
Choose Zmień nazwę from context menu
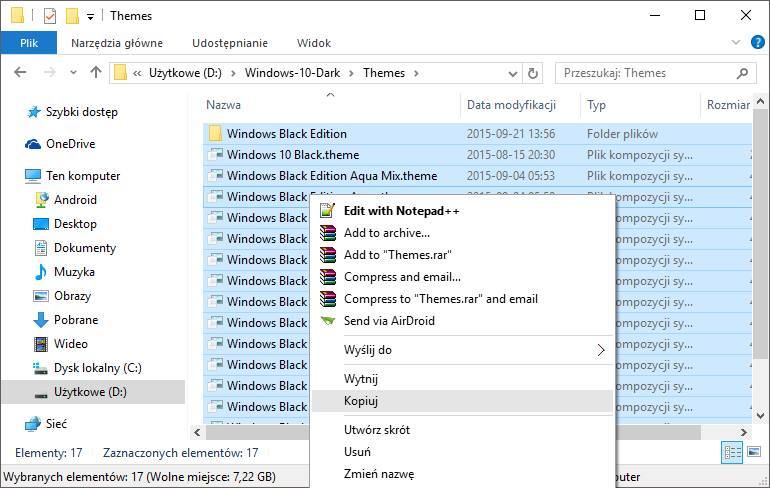point(463,474)
